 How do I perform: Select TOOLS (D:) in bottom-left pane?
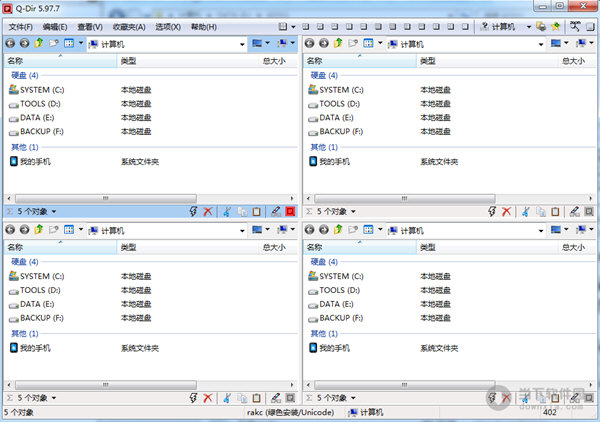tap(34, 290)
